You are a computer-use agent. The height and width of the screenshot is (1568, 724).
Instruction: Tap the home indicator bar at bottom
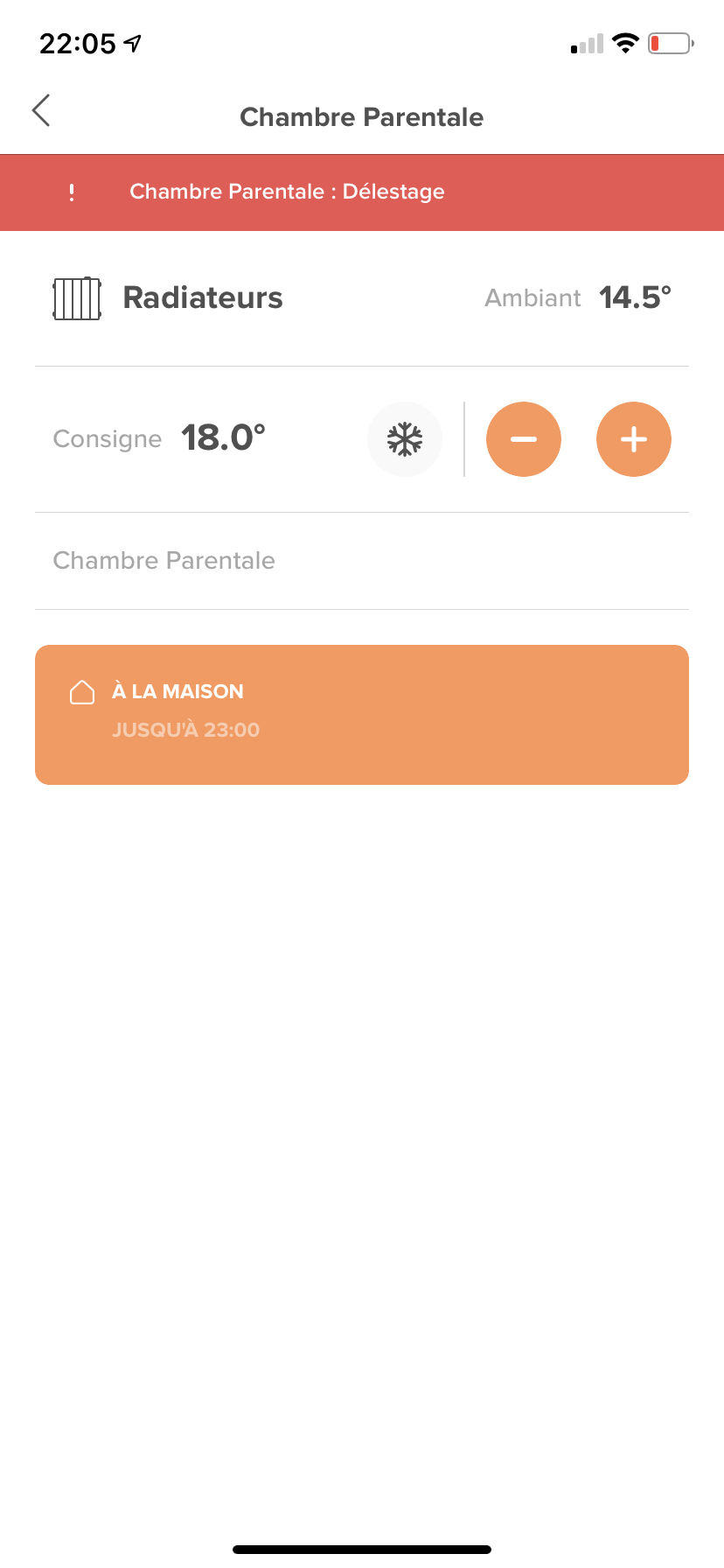click(362, 1550)
